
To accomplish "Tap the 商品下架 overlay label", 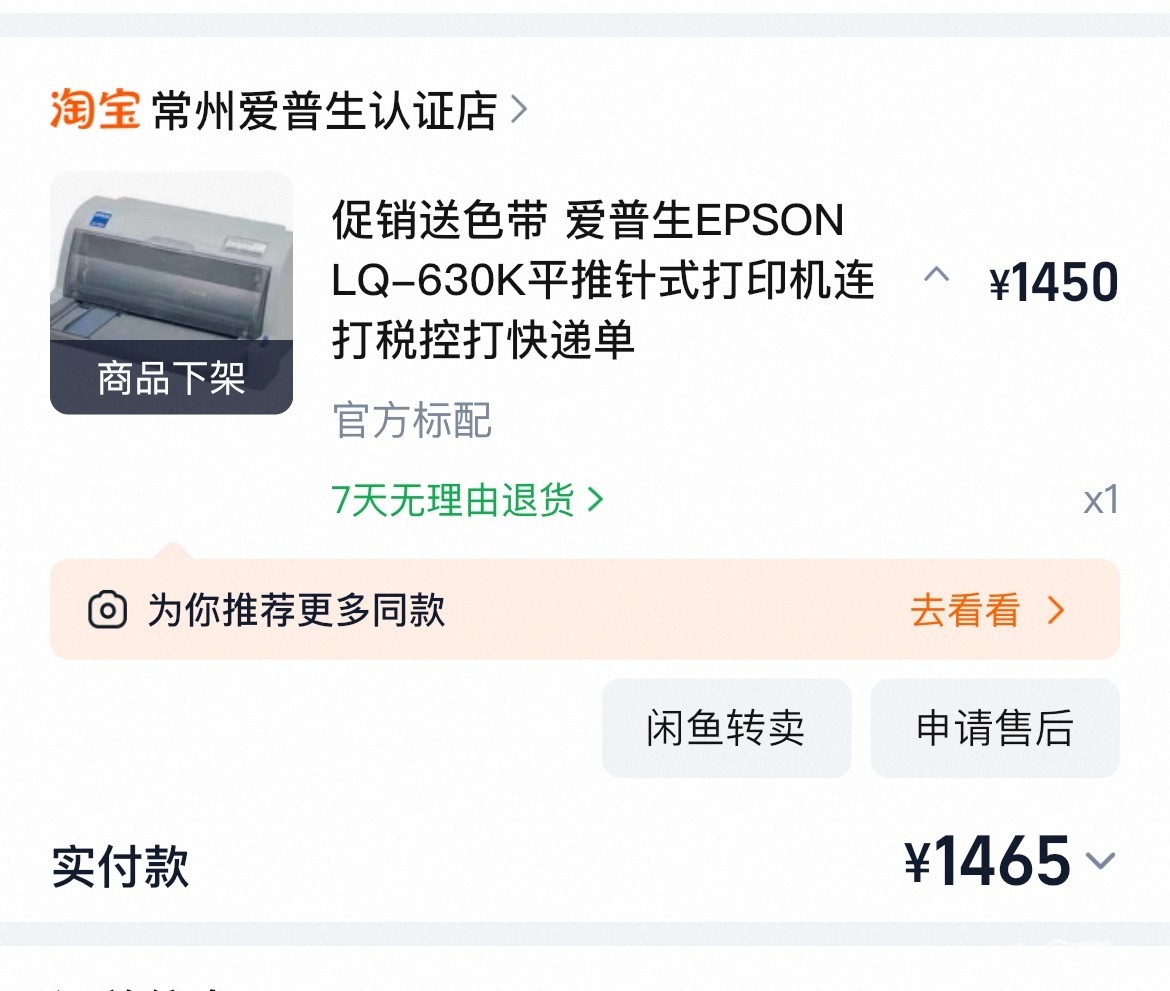I will (171, 378).
